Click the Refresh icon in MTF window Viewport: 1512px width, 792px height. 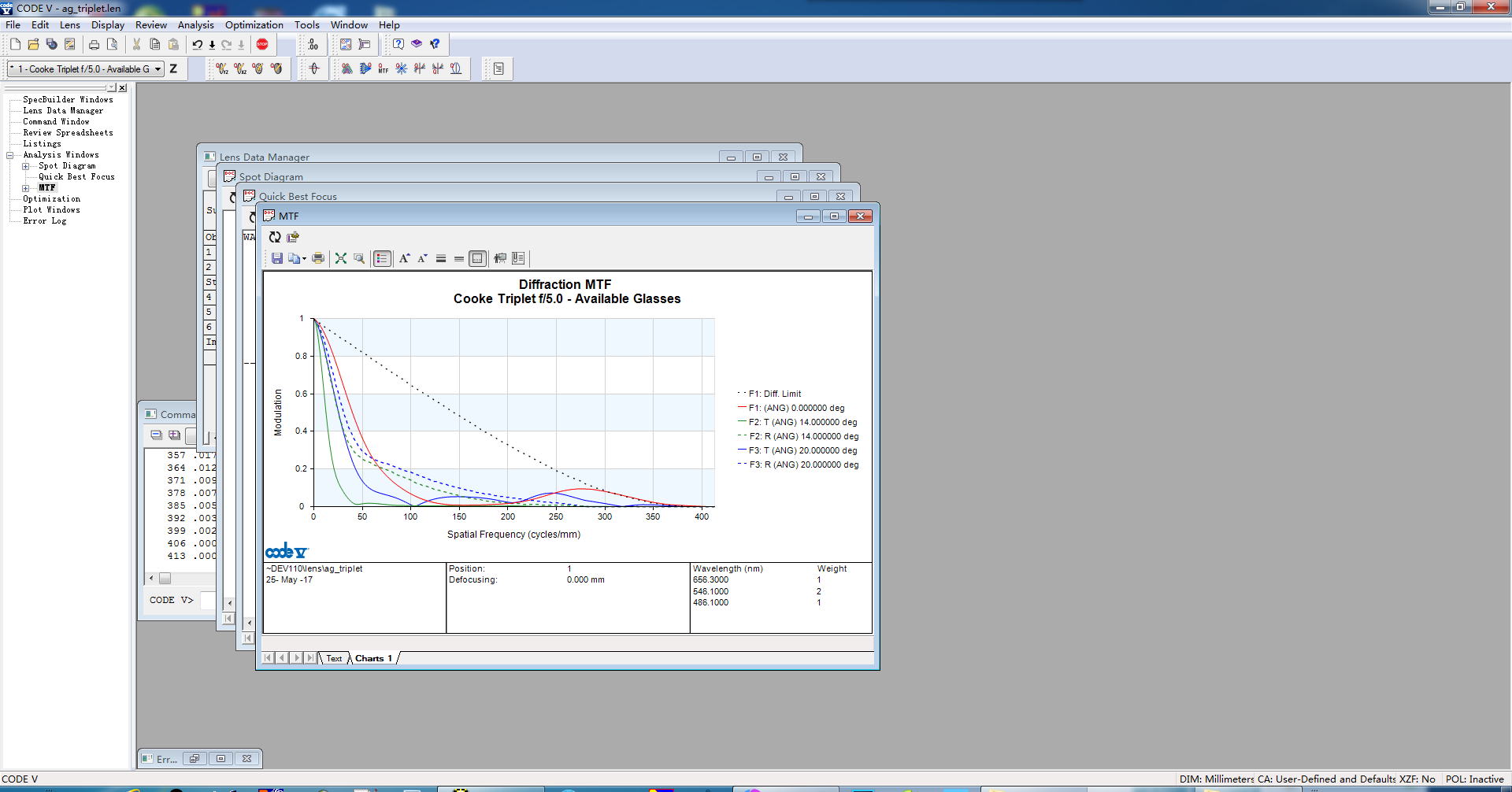(x=275, y=237)
